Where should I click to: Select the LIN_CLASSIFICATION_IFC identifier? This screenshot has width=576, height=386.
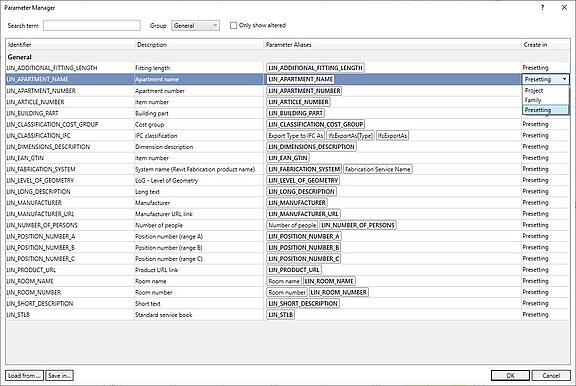pyautogui.click(x=39, y=136)
